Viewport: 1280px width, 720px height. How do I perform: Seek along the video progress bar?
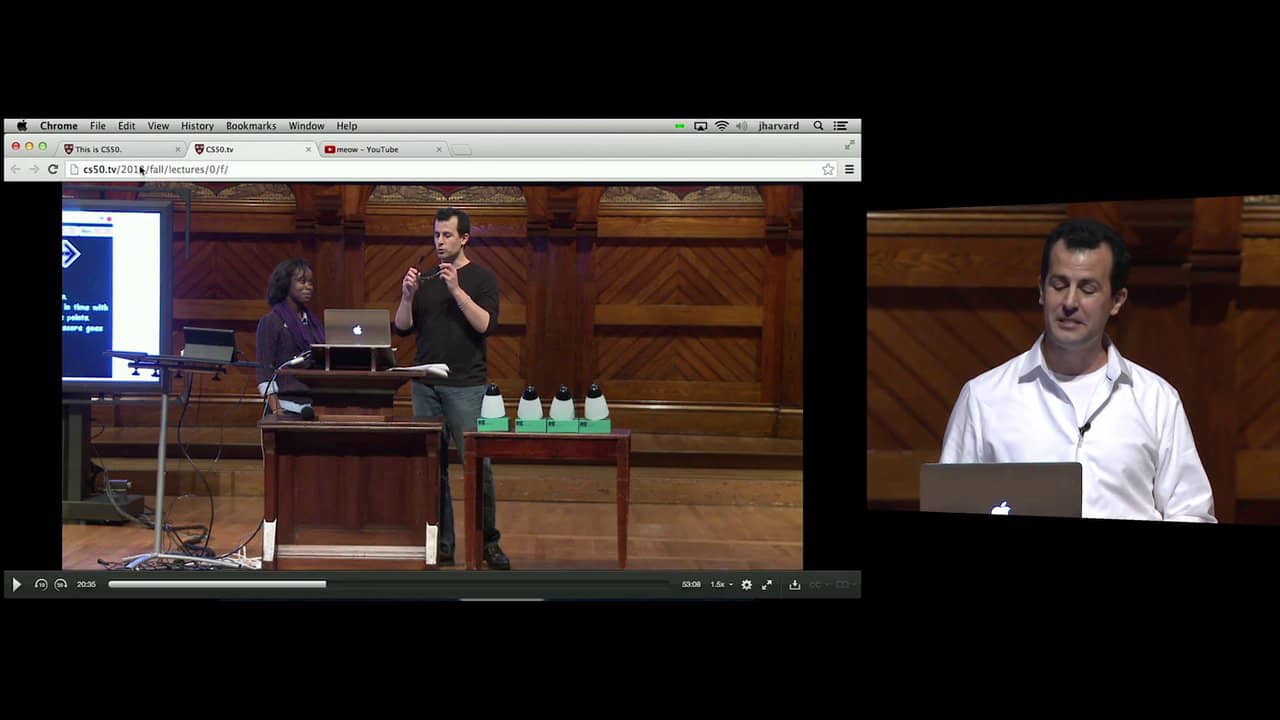(x=389, y=585)
